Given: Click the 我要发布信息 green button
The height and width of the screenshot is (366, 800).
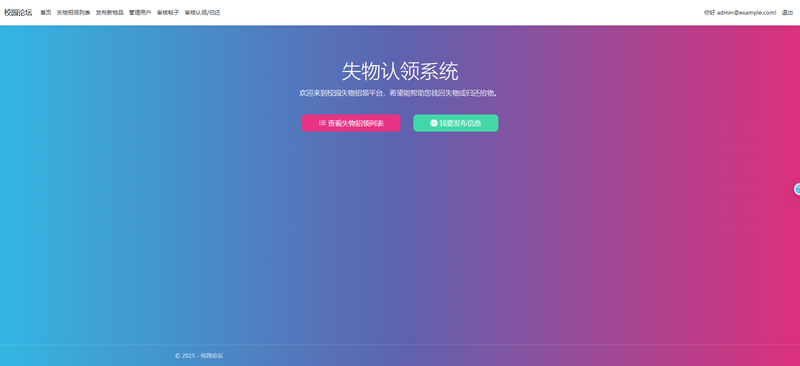Looking at the screenshot, I should 456,123.
